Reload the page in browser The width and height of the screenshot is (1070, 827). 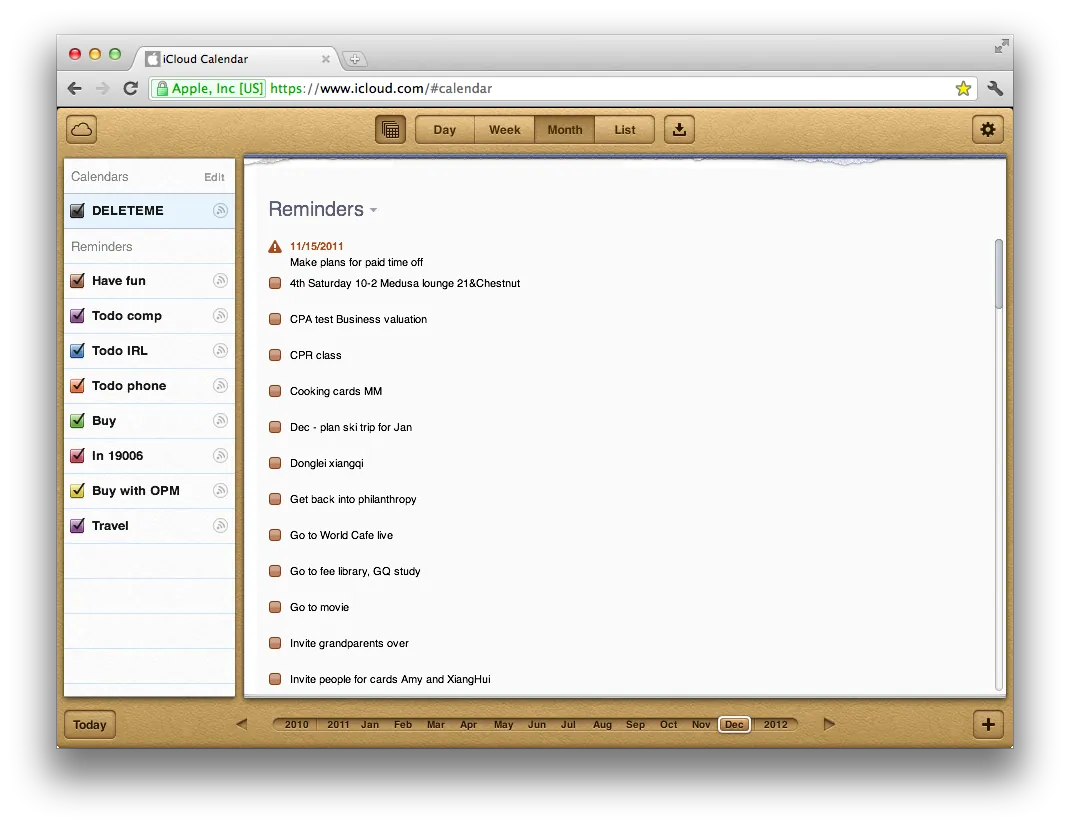coord(130,89)
